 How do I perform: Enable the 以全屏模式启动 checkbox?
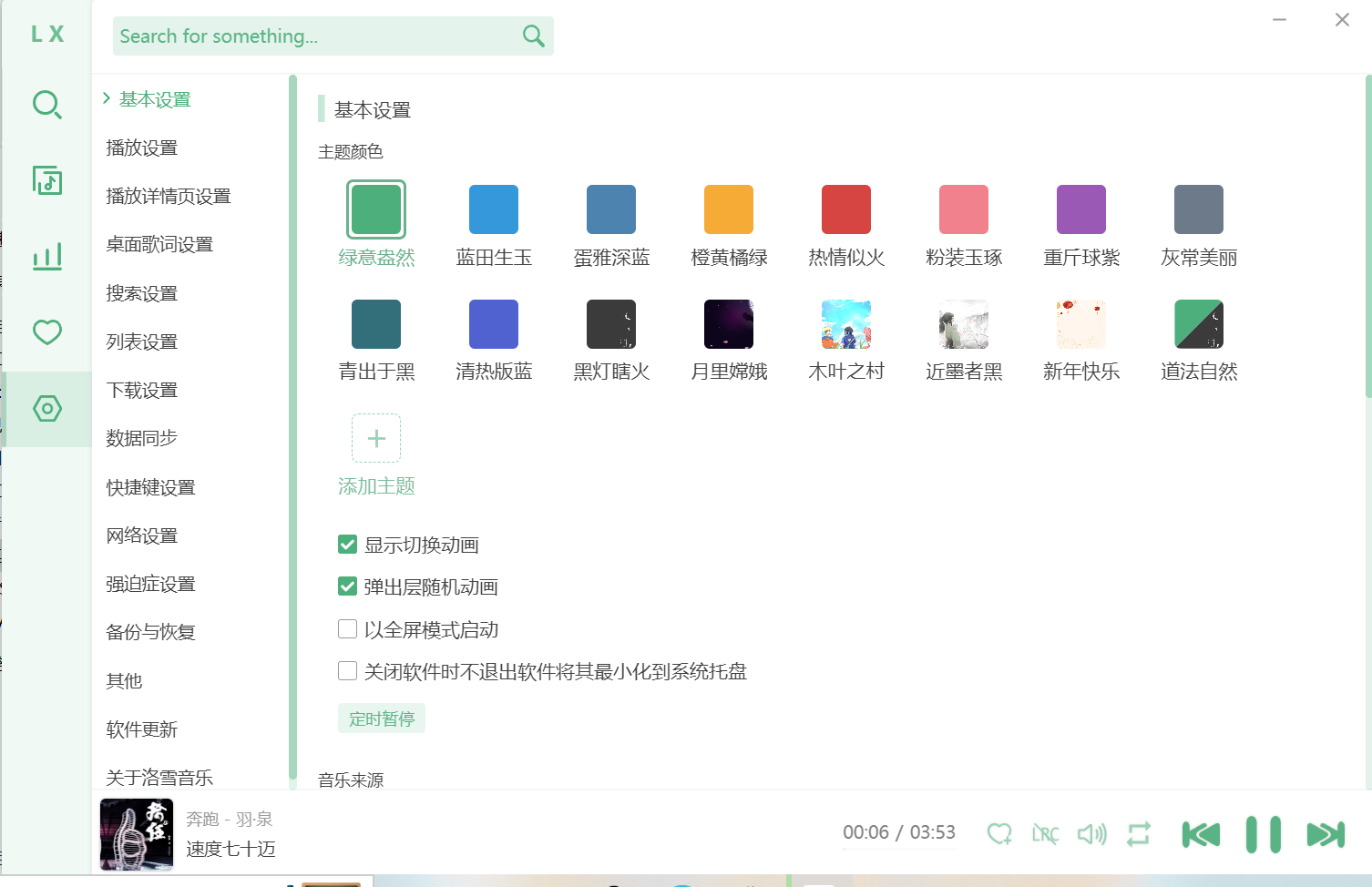tap(347, 629)
